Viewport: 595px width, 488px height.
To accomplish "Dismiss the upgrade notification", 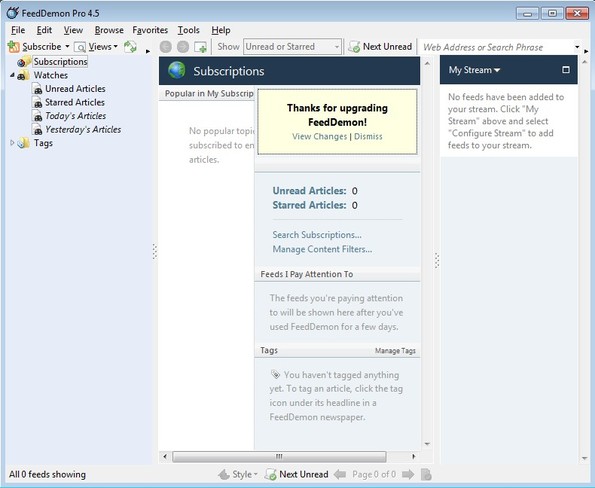I will [x=368, y=137].
